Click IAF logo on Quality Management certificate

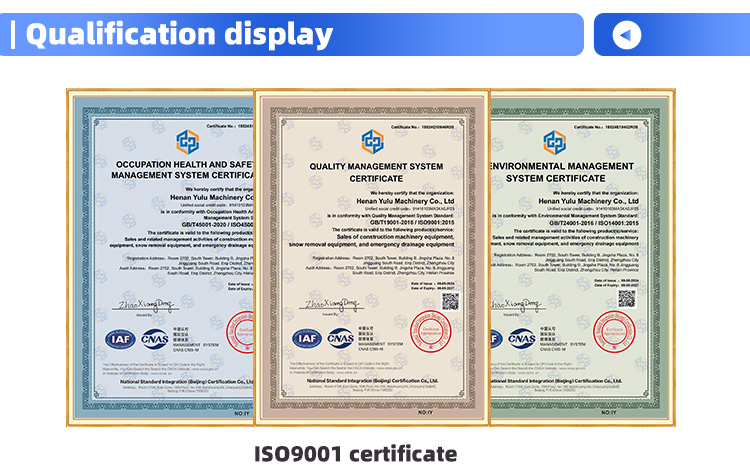307,339
